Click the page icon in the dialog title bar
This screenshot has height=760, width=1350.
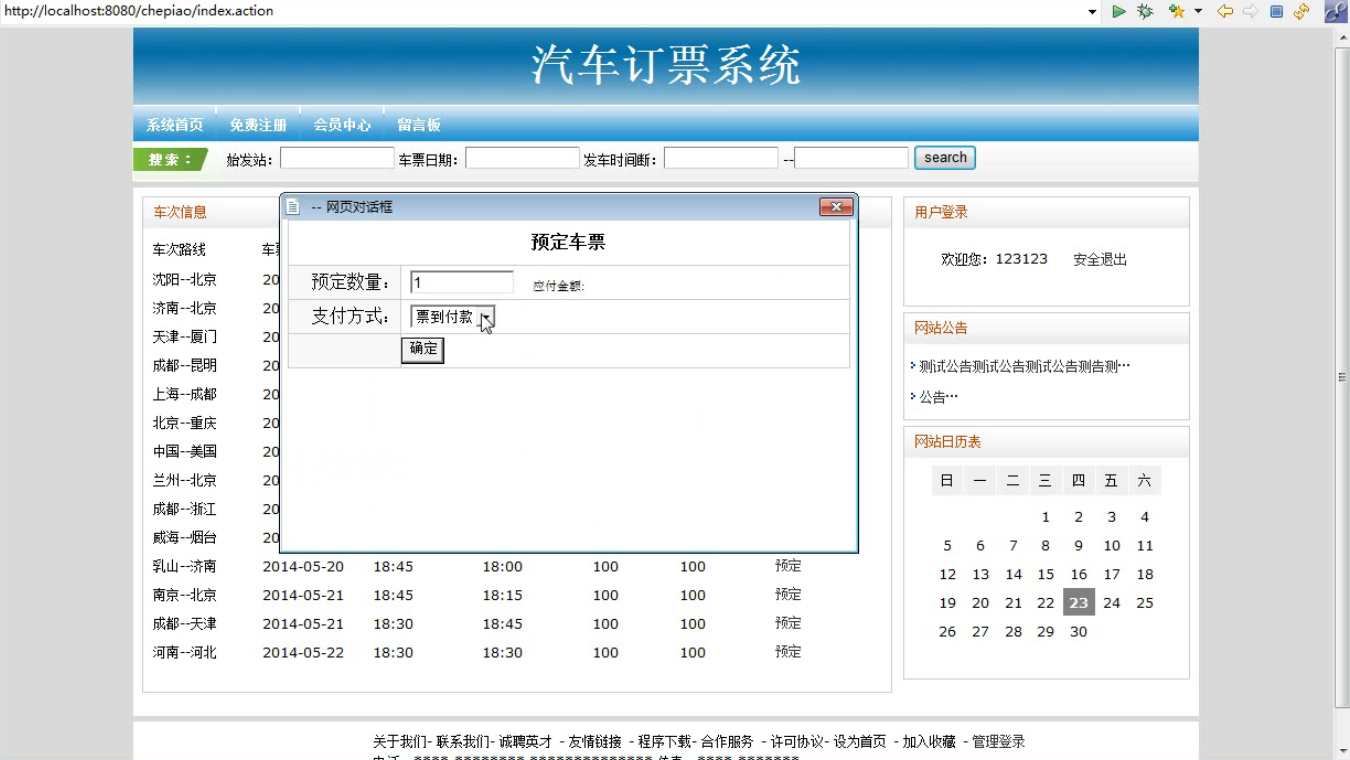coord(293,207)
